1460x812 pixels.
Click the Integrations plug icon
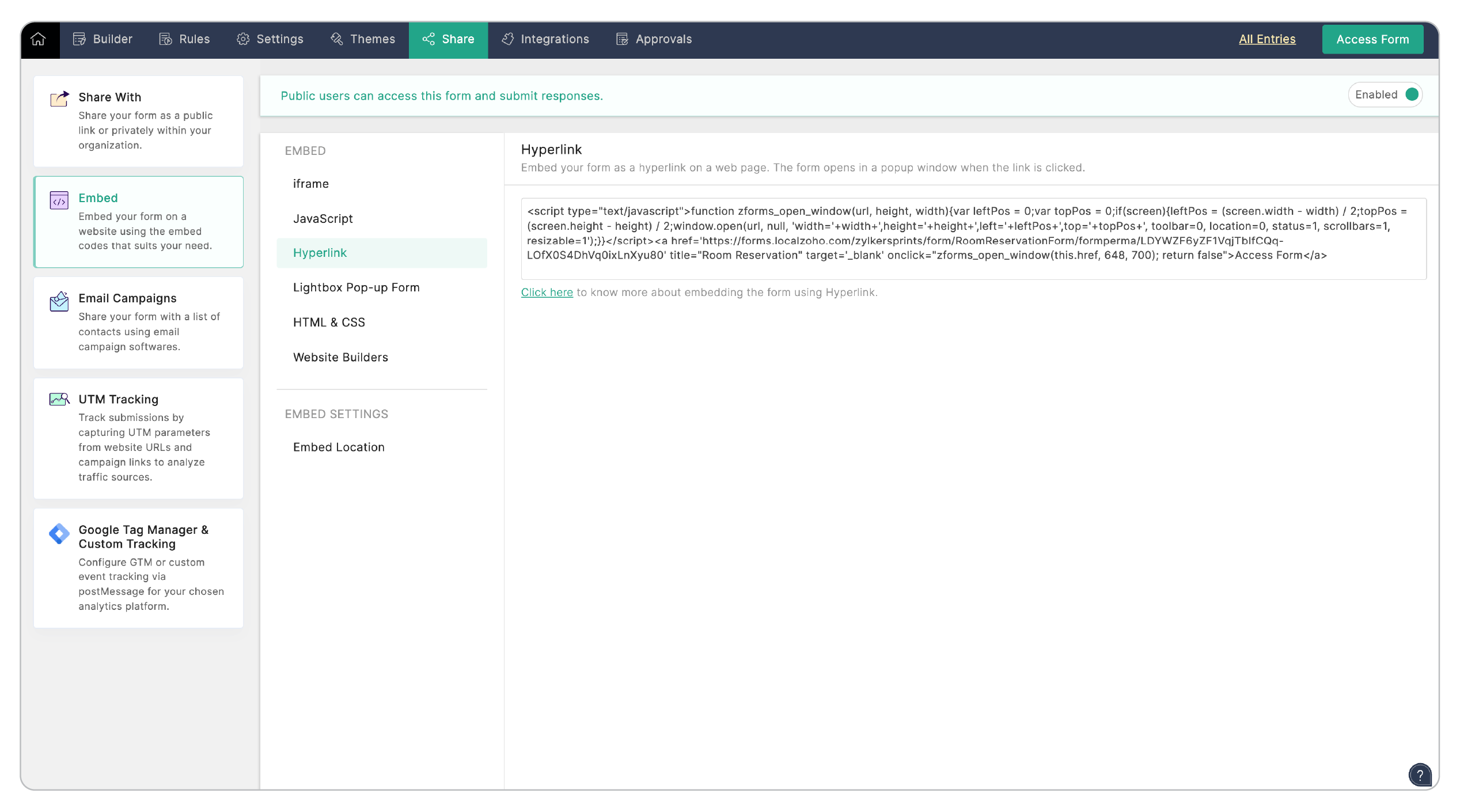[x=507, y=39]
